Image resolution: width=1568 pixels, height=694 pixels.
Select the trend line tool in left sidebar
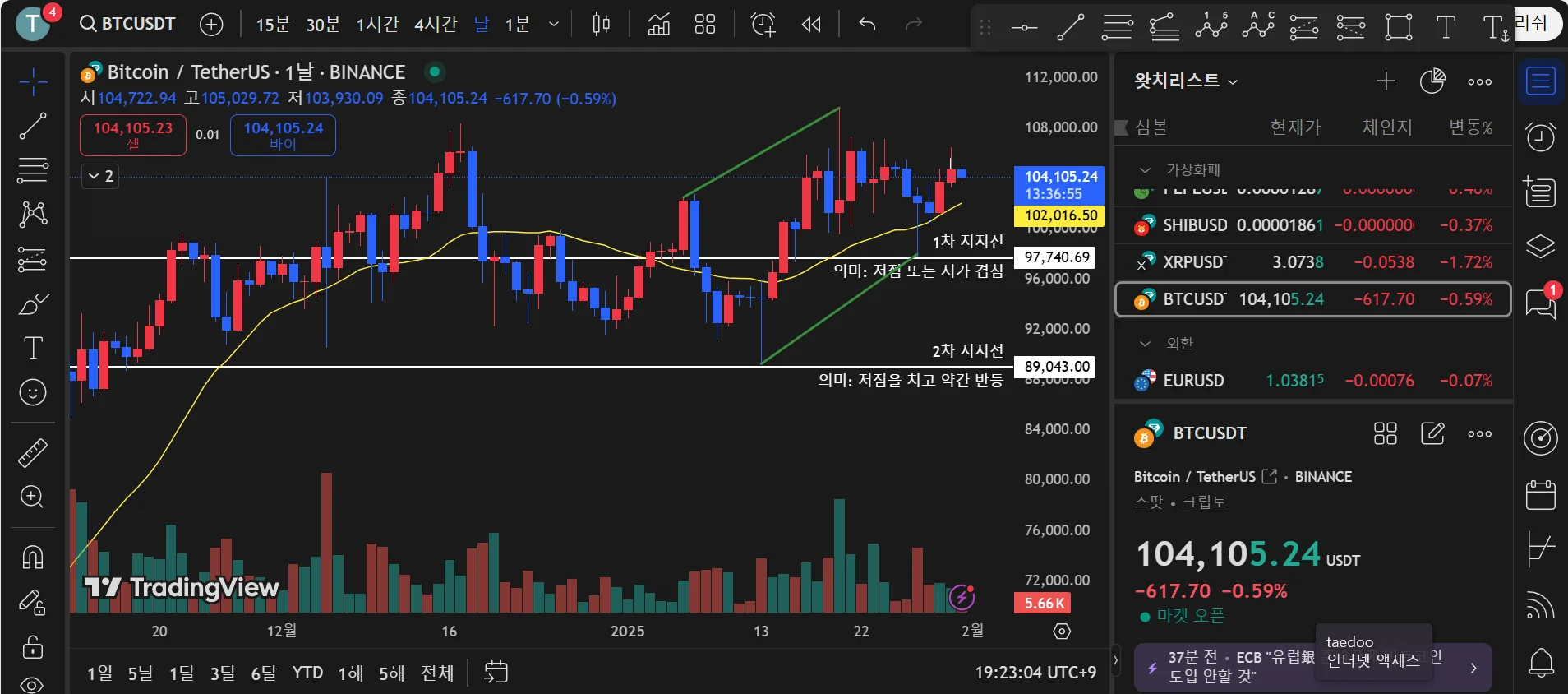click(x=33, y=126)
